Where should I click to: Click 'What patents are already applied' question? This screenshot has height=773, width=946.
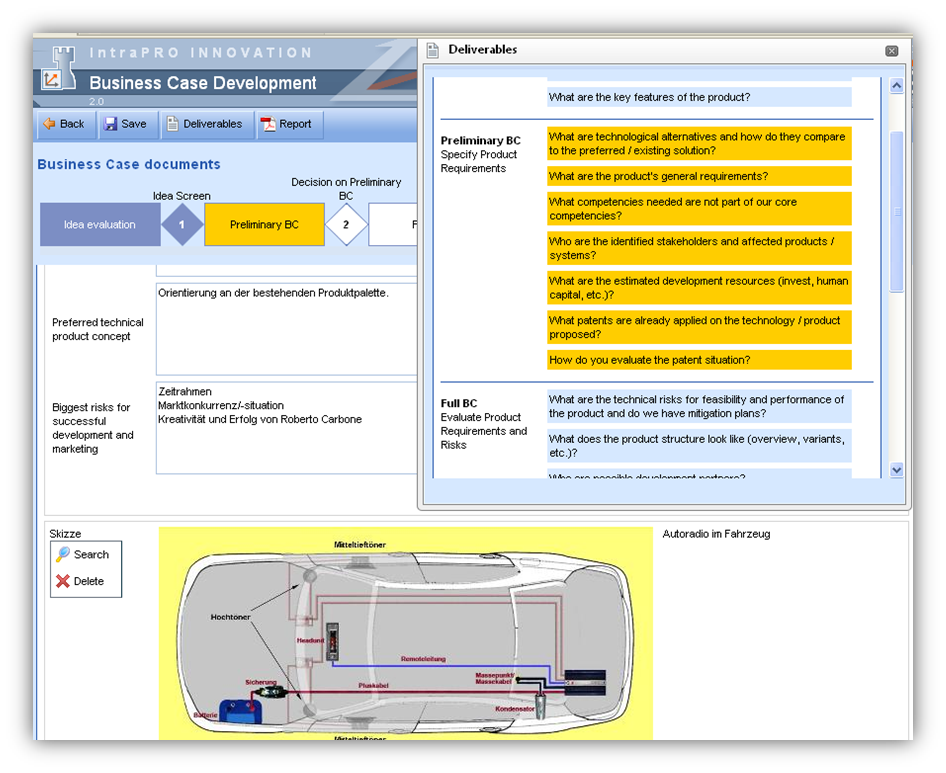(x=699, y=327)
